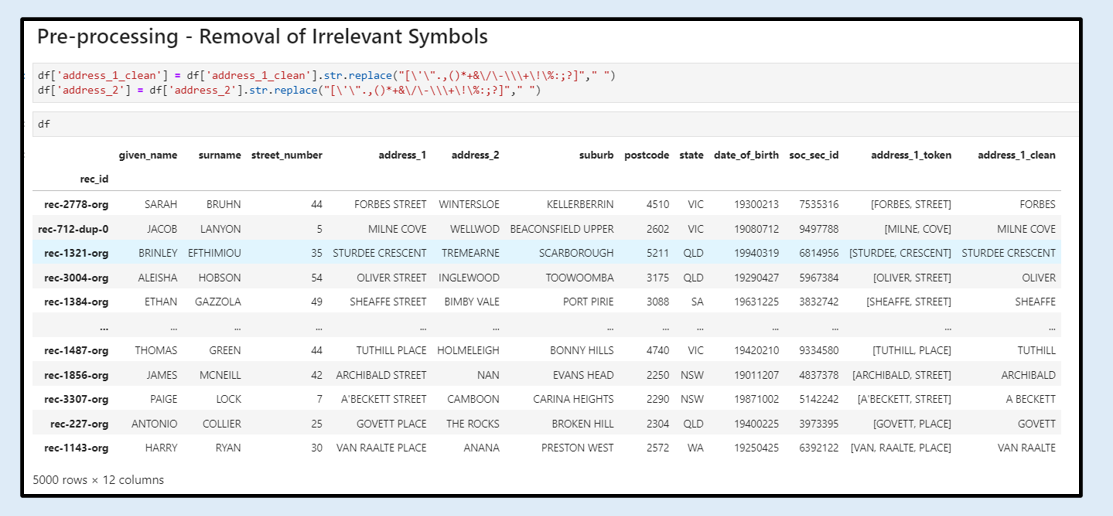Click the address_2 column header
Viewport: 1113px width, 516px height.
pyautogui.click(x=475, y=155)
